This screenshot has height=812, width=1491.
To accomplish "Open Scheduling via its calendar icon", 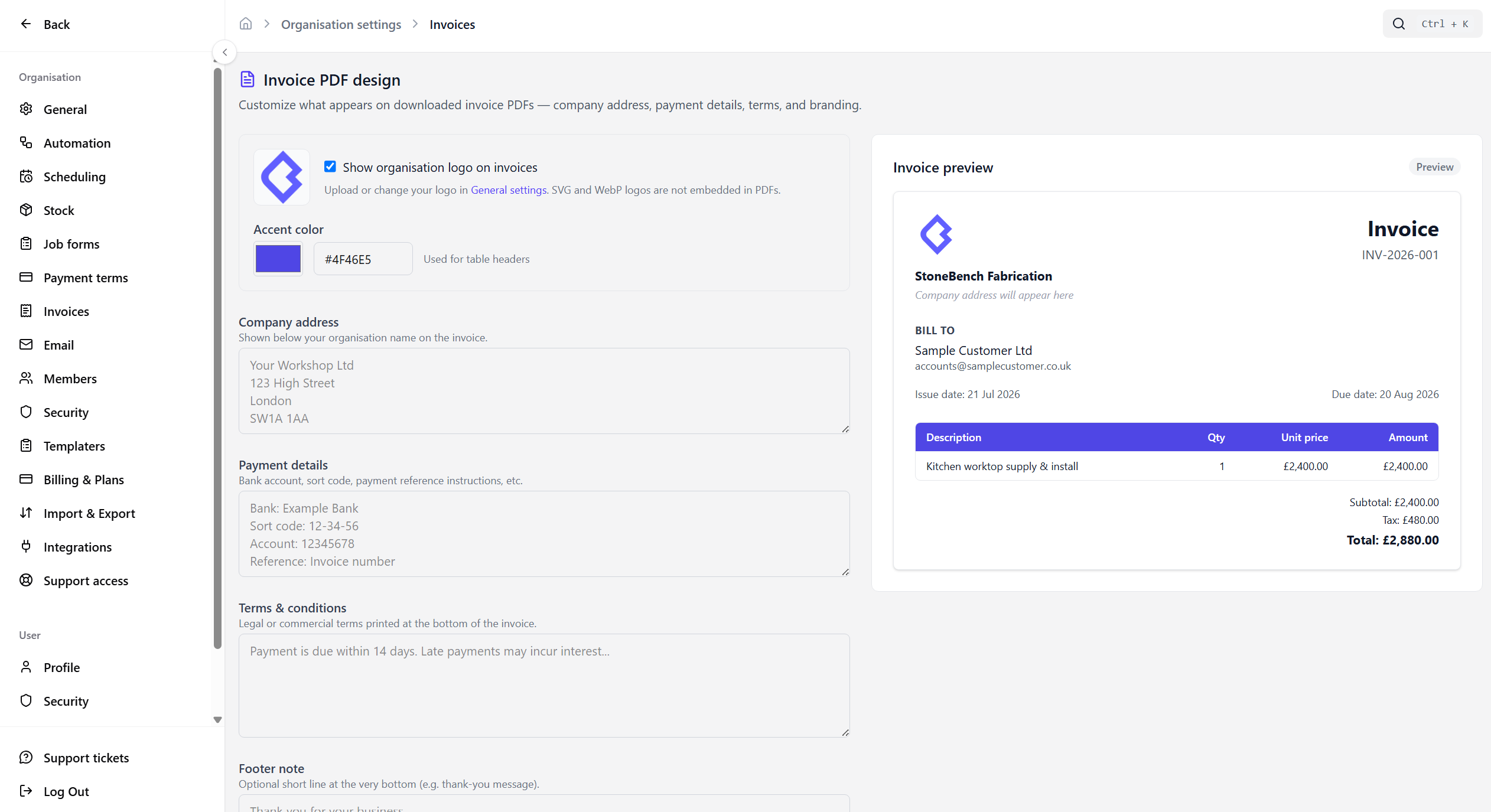I will pyautogui.click(x=26, y=177).
